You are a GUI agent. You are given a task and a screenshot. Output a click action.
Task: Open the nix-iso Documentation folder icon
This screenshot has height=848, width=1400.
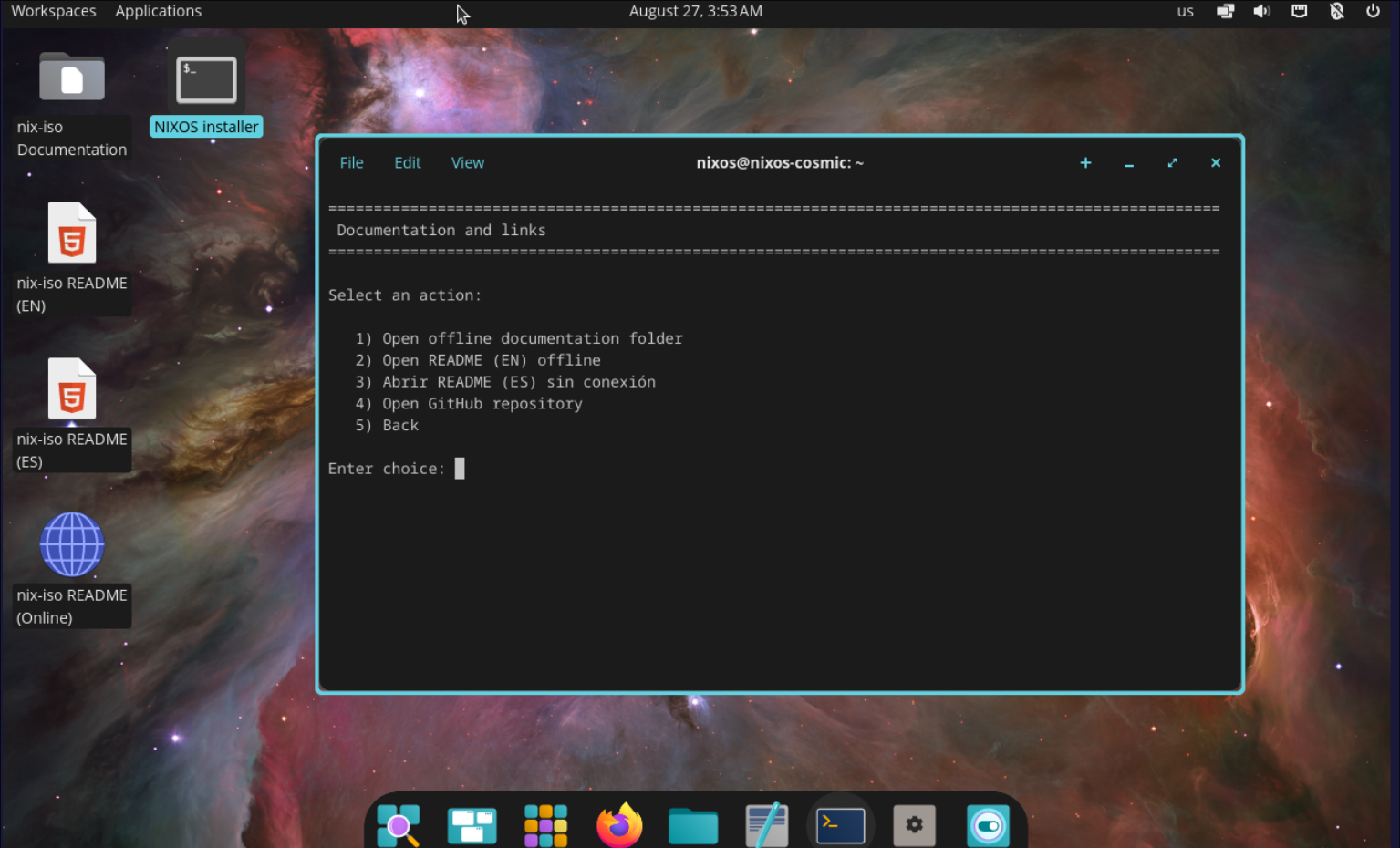(x=71, y=78)
